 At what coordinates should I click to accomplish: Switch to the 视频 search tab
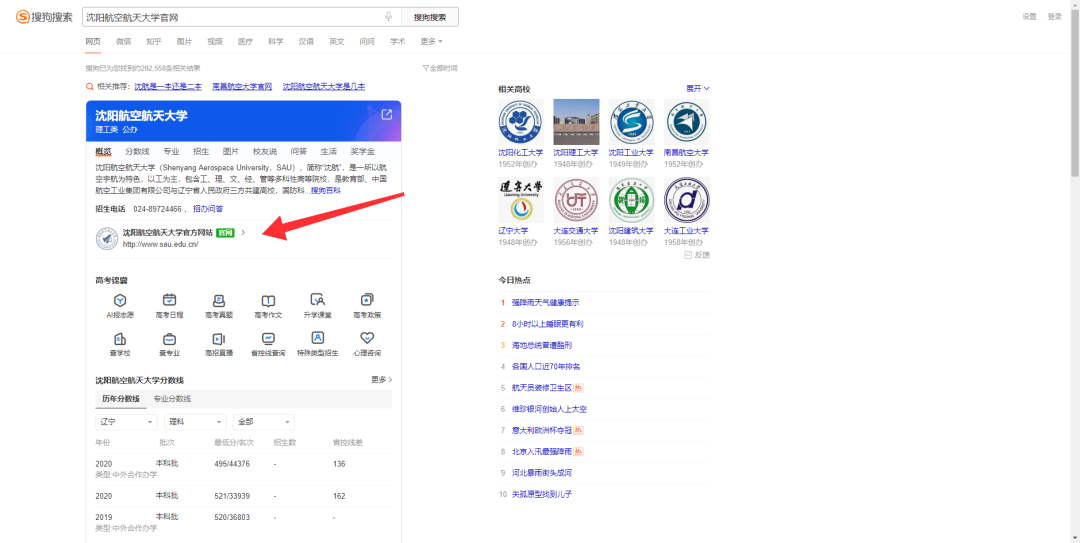(215, 41)
